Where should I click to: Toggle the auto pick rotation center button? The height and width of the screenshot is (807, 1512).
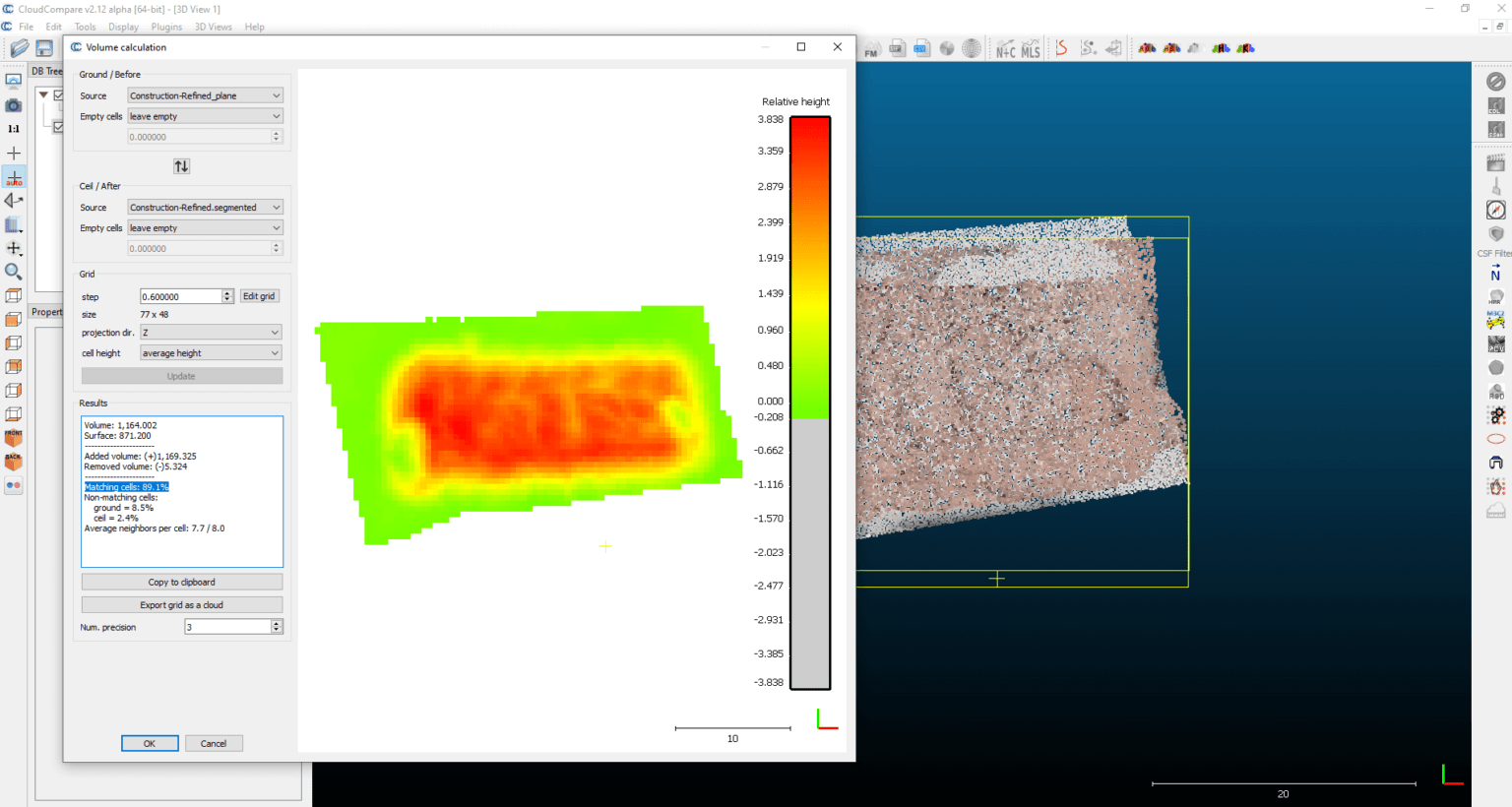[x=14, y=177]
